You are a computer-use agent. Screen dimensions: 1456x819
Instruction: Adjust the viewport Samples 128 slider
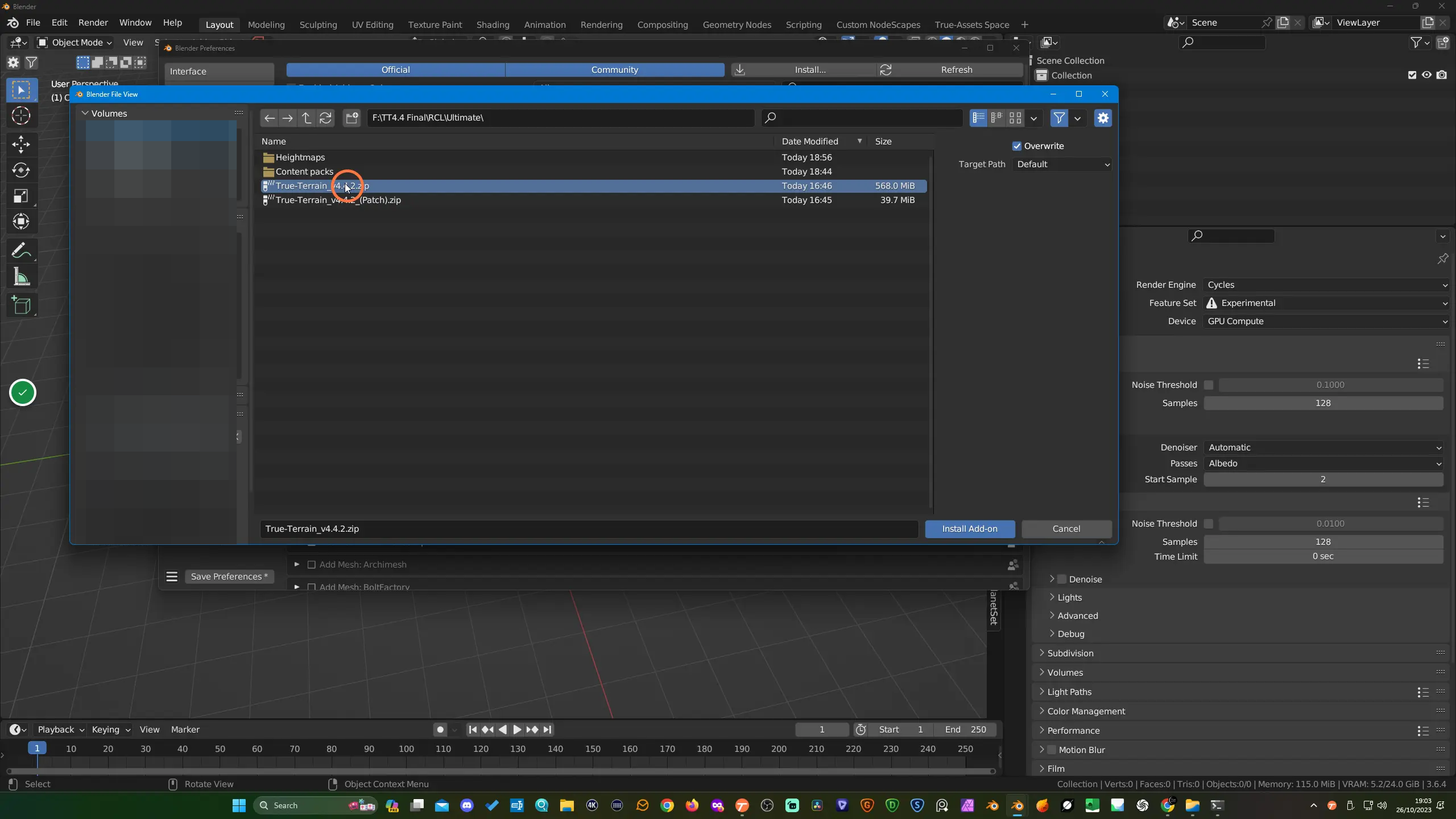[x=1323, y=403]
